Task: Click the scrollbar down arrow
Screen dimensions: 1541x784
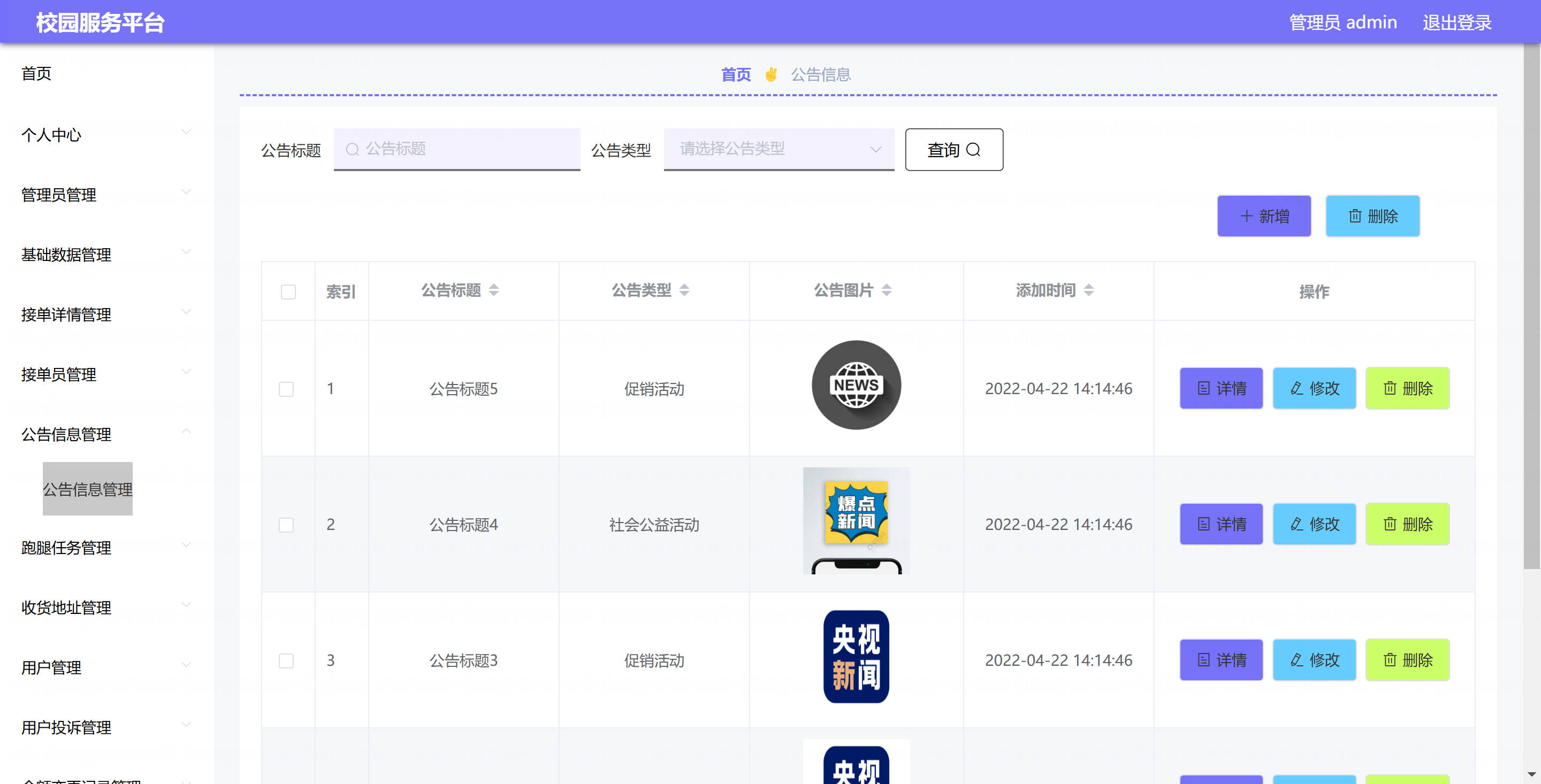Action: pos(1531,774)
